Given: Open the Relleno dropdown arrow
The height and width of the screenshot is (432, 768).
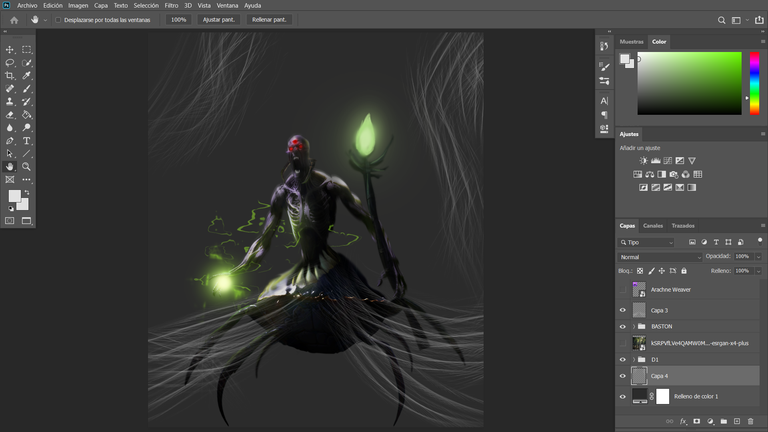Looking at the screenshot, I should click(758, 271).
